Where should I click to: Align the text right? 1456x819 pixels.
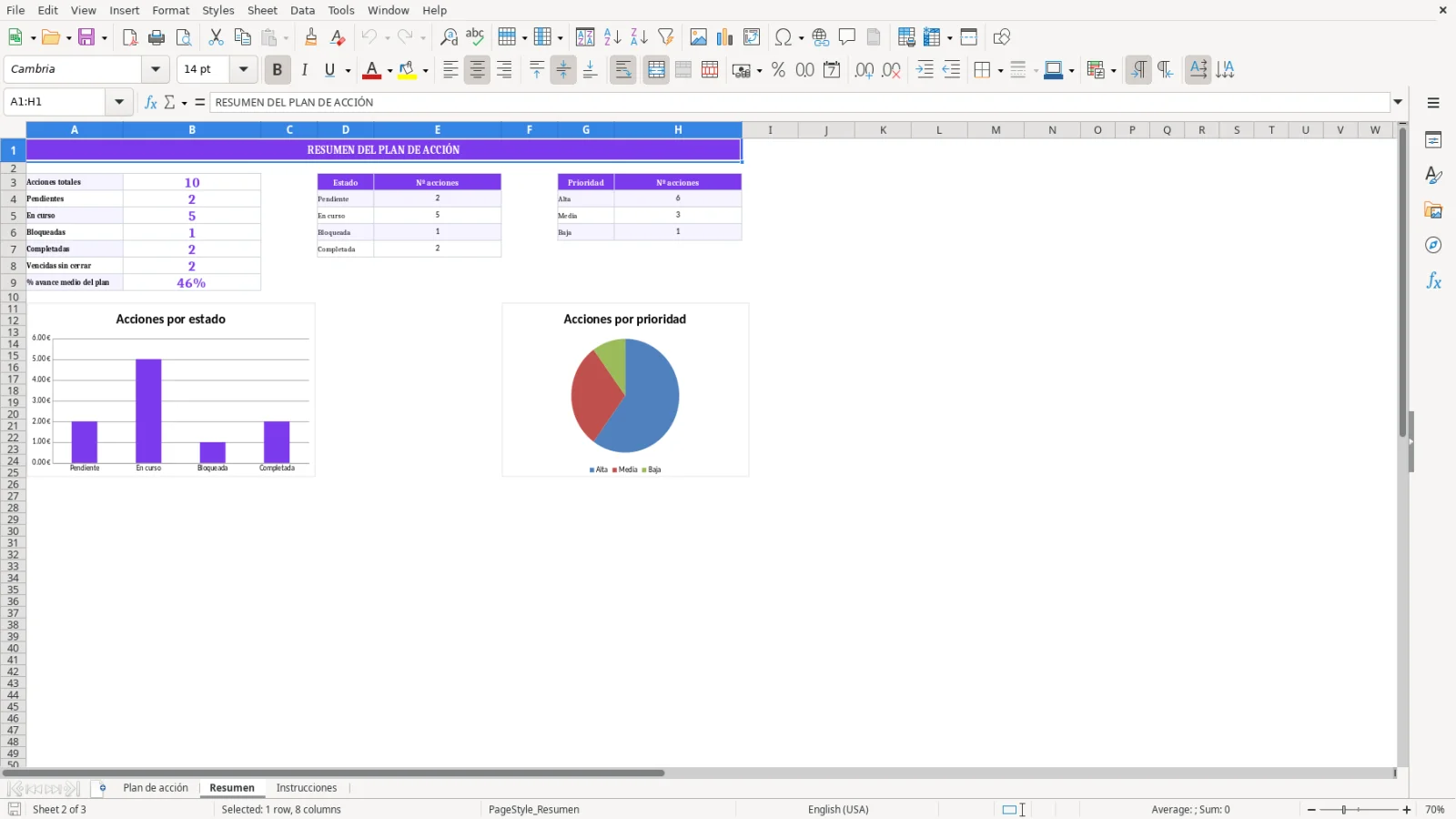click(504, 70)
